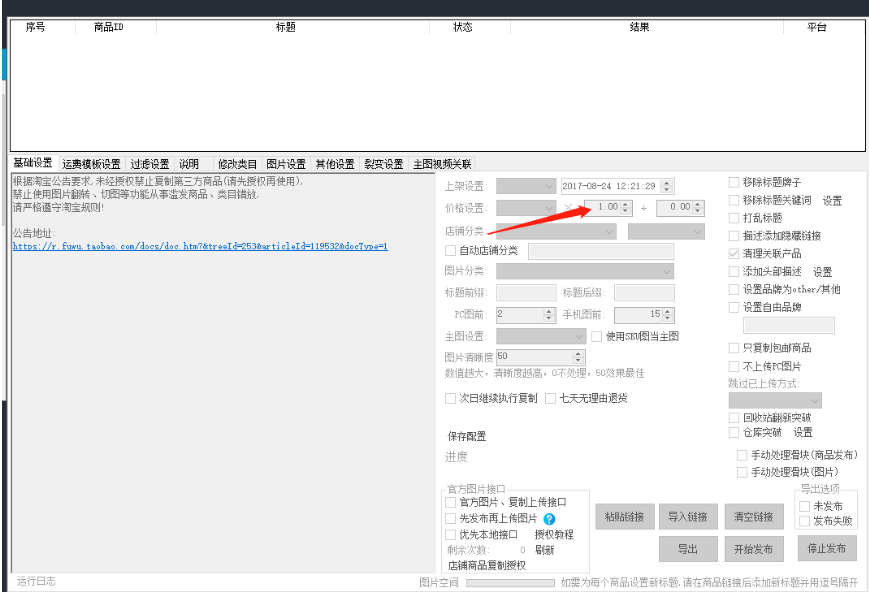Enable 自动店铺分类 checkbox

coord(450,251)
